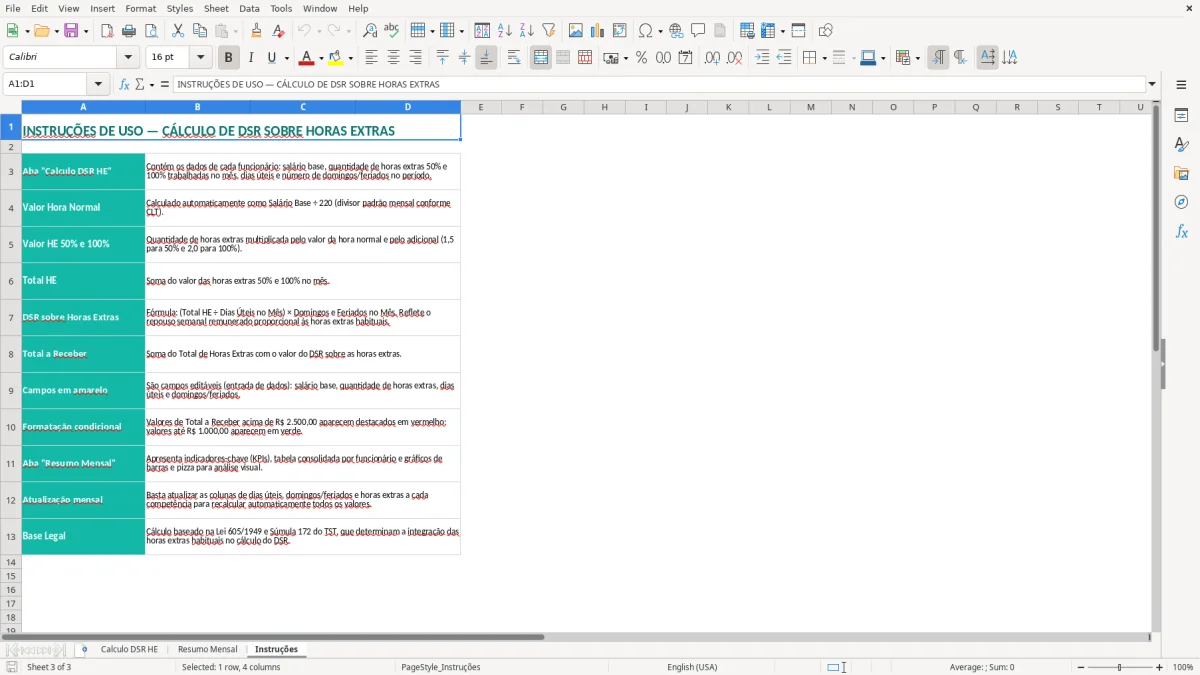Apply the red font color swatch

pos(306,58)
